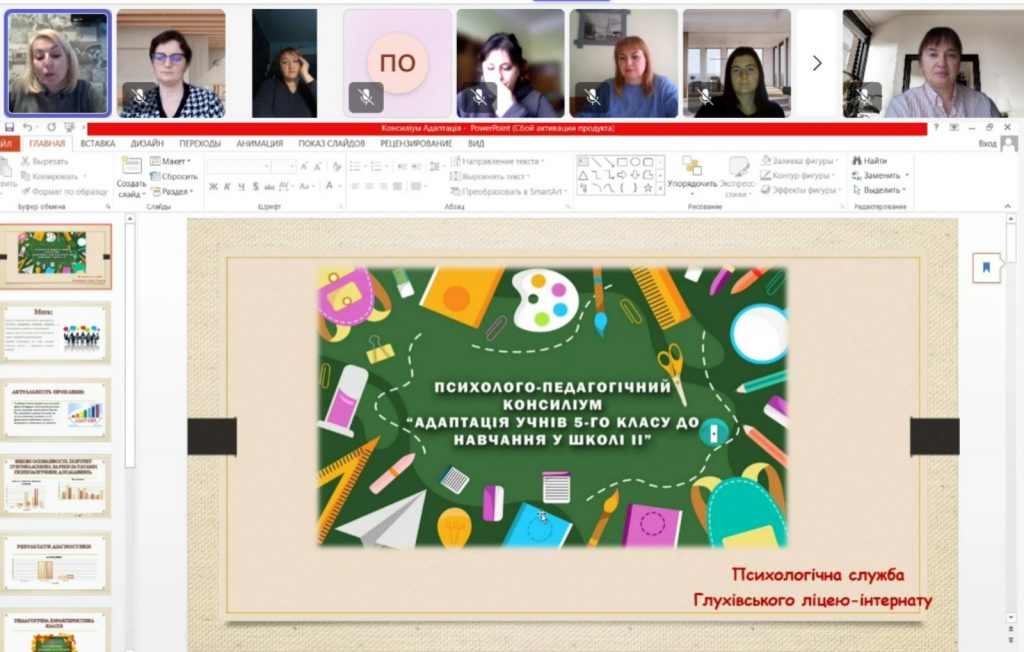The width and height of the screenshot is (1024, 652).
Task: Increase the list indent level
Action: pos(415,167)
